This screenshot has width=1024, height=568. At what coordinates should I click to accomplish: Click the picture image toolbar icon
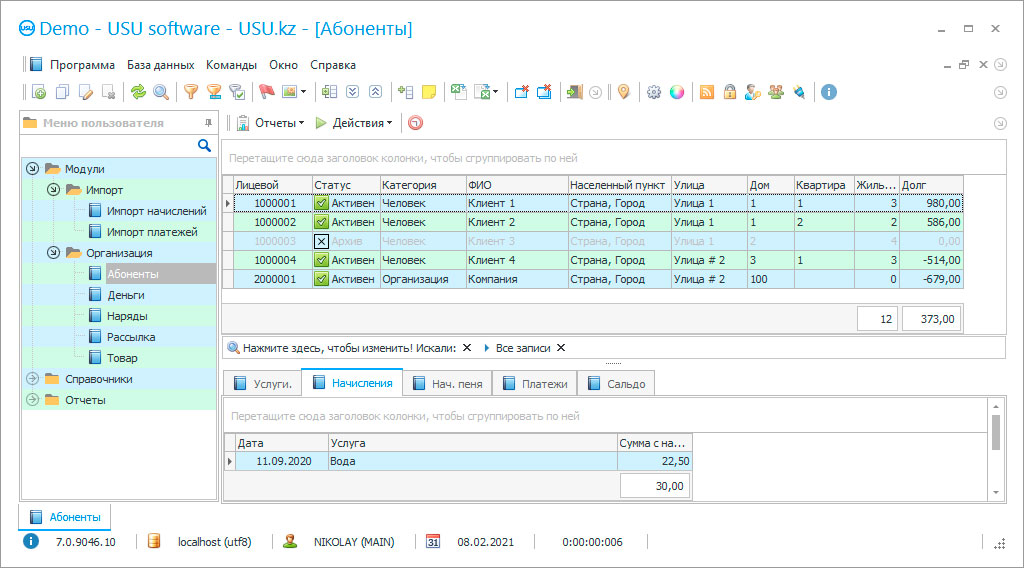(x=289, y=92)
